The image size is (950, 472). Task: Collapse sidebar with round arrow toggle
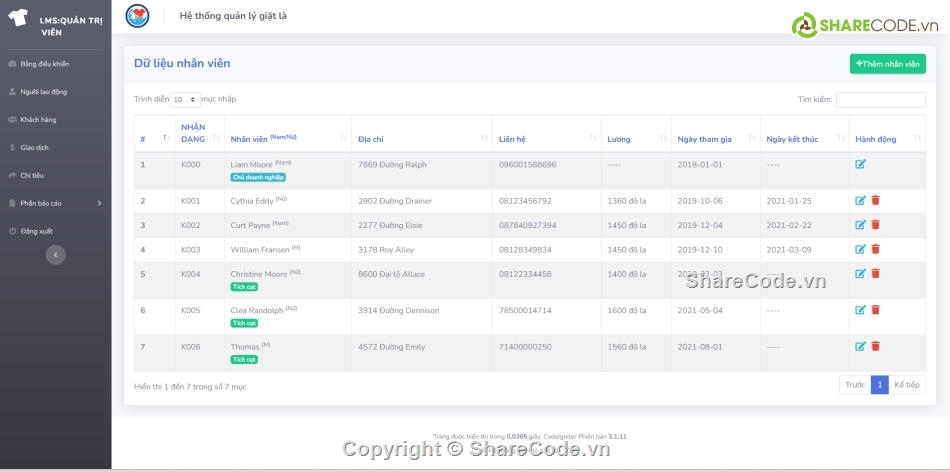click(x=56, y=255)
